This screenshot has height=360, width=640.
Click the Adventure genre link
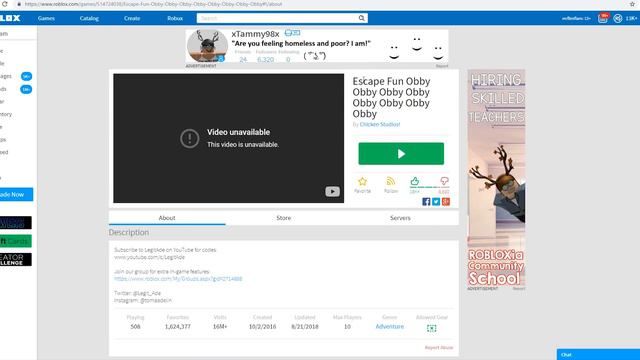[x=389, y=327]
